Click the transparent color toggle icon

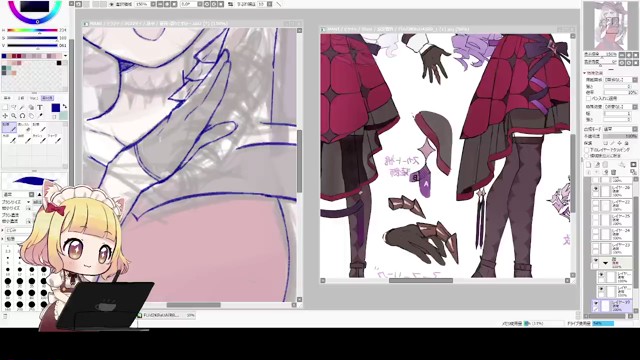click(x=54, y=116)
